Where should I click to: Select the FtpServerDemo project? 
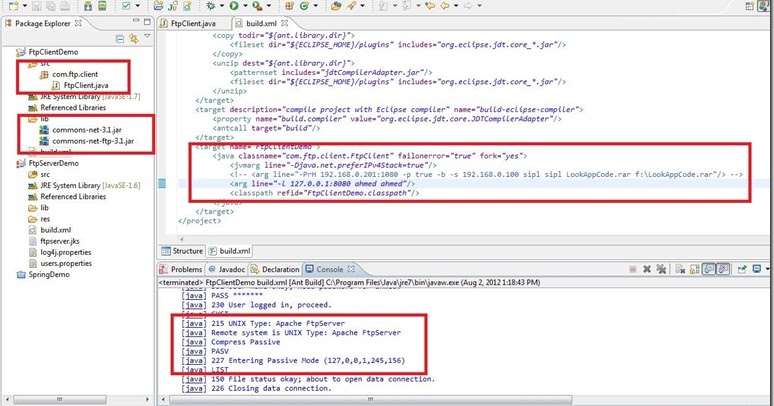[56, 162]
